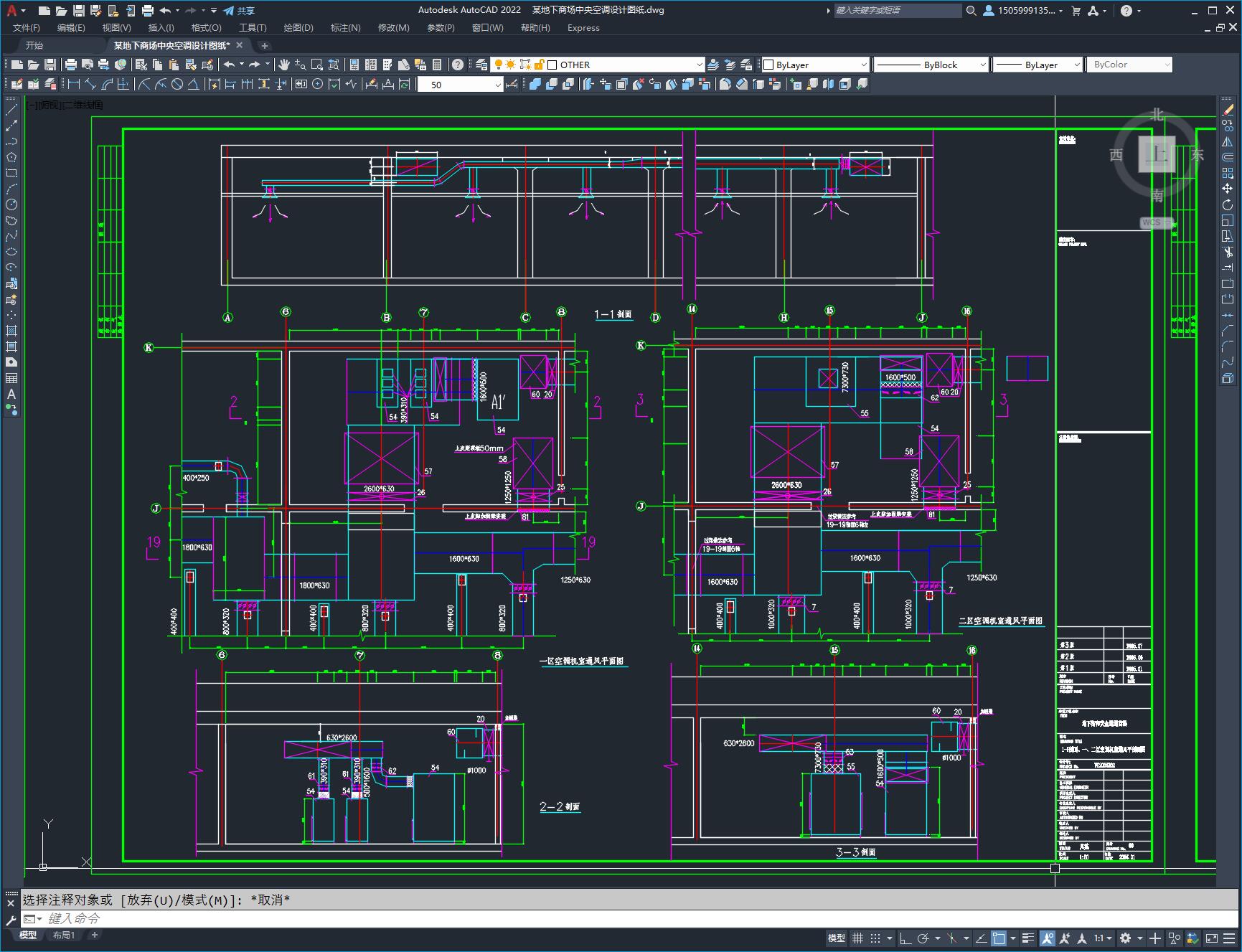The image size is (1242, 952).
Task: Select the Multiline Text A tool
Action: tap(11, 394)
